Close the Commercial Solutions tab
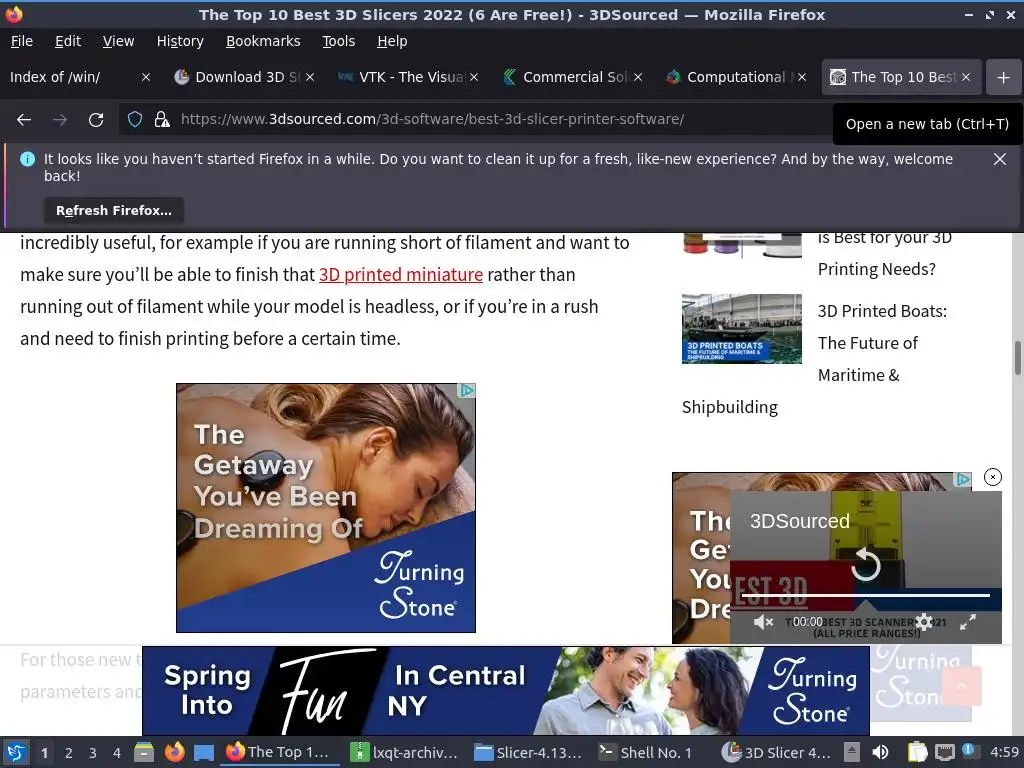The image size is (1024, 768). pyautogui.click(x=638, y=77)
